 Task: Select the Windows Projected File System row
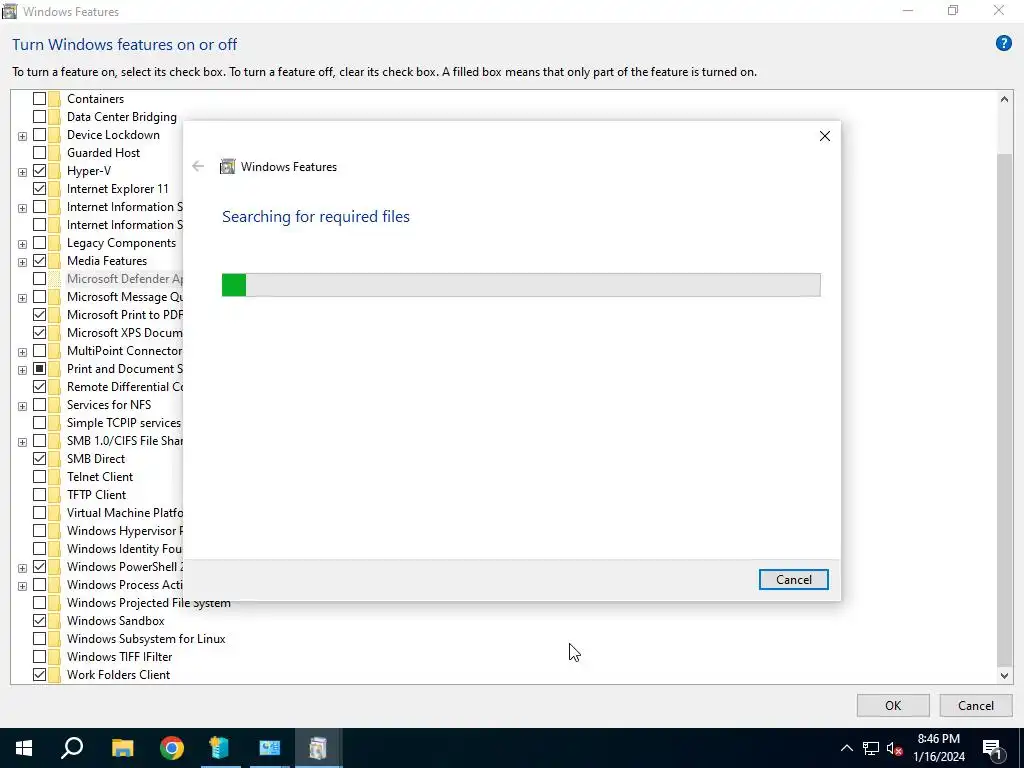pyautogui.click(x=148, y=603)
